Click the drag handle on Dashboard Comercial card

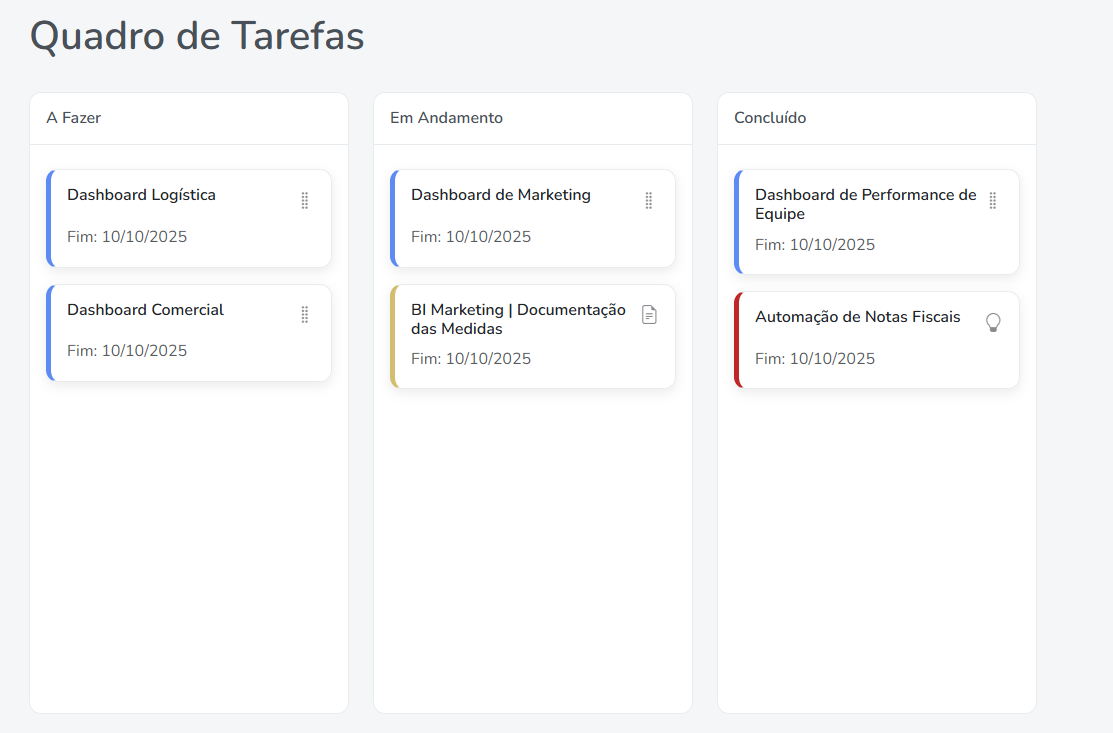click(304, 315)
